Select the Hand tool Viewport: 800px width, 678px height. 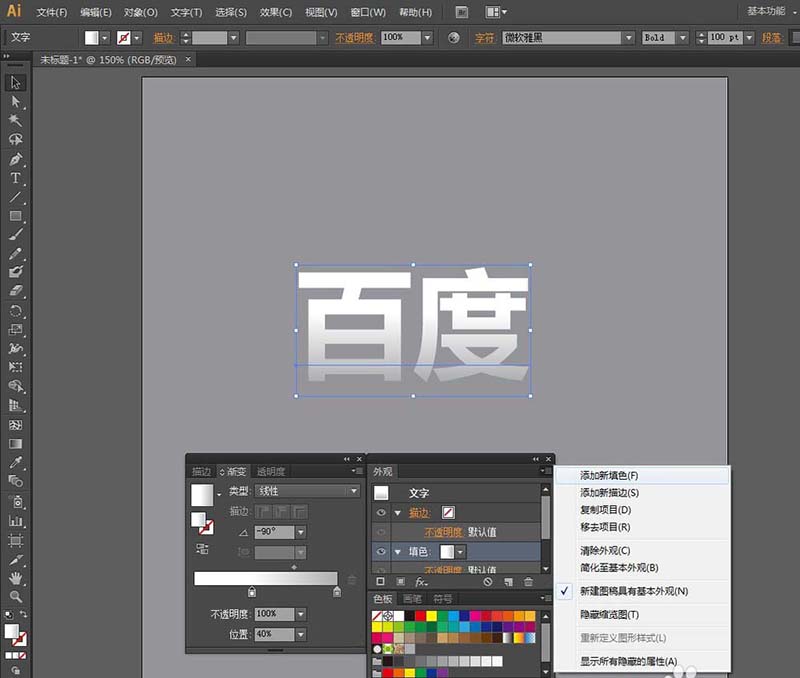coord(15,579)
